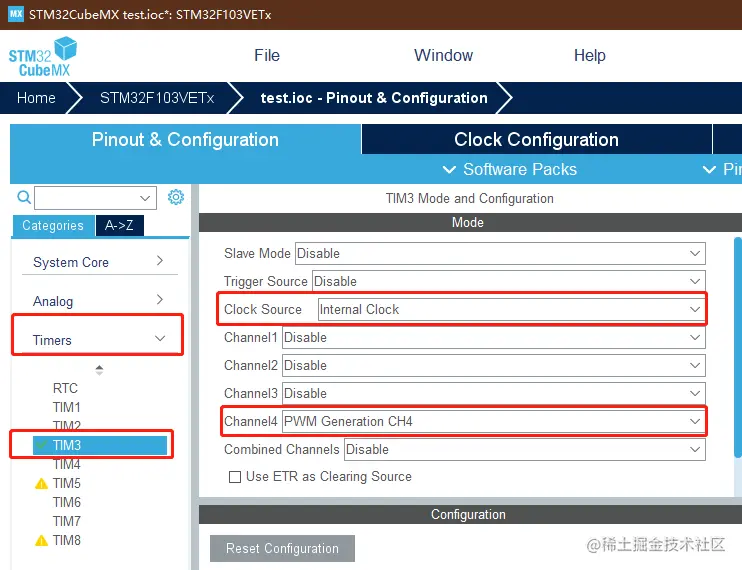This screenshot has width=742, height=570.
Task: Click the search magnifier icon
Action: click(x=24, y=197)
